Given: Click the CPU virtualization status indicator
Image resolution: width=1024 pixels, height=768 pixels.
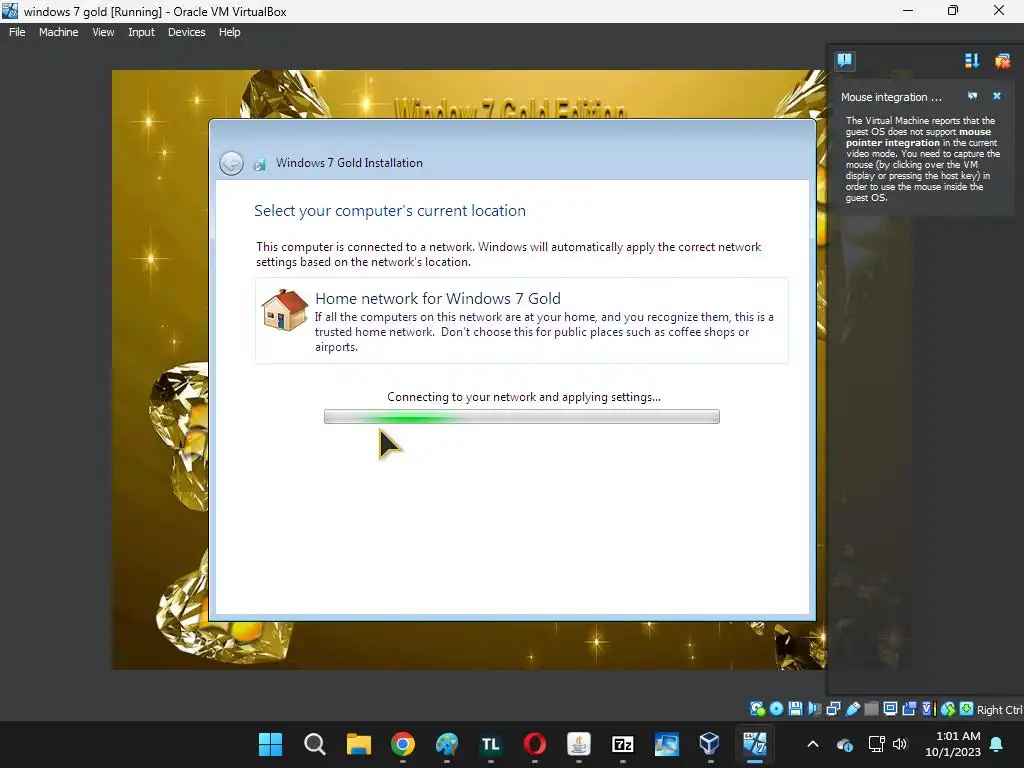Looking at the screenshot, I should [929, 709].
